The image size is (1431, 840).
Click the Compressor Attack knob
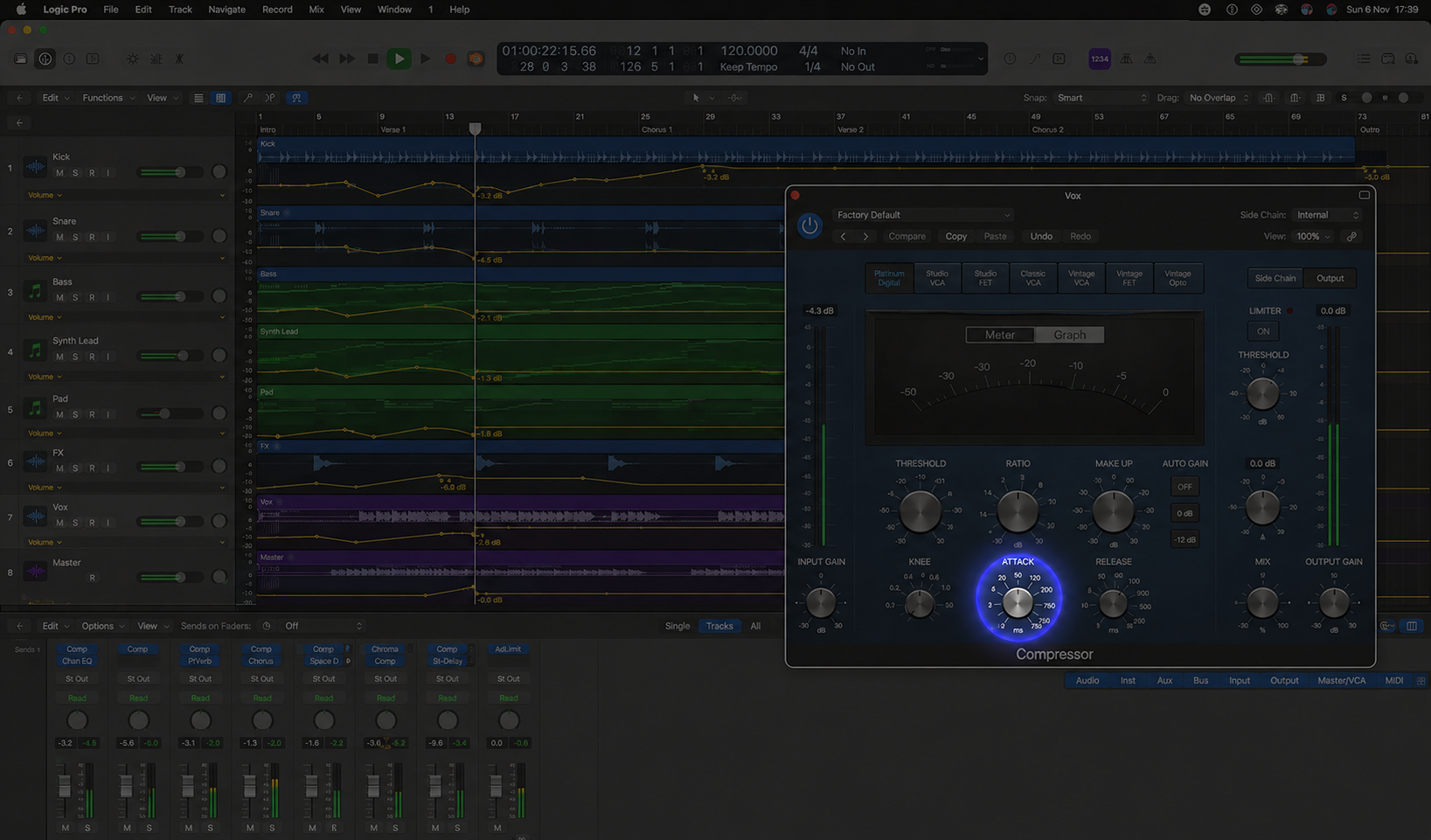pyautogui.click(x=1018, y=602)
